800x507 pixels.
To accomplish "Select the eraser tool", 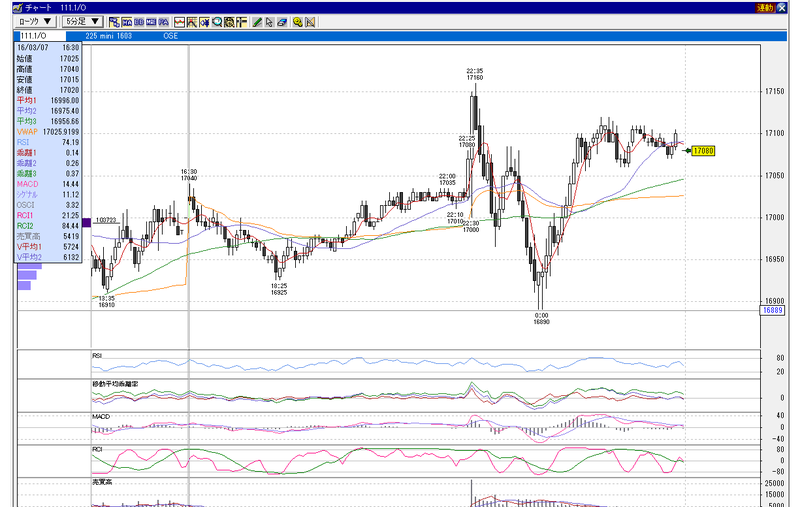I will pyautogui.click(x=282, y=22).
